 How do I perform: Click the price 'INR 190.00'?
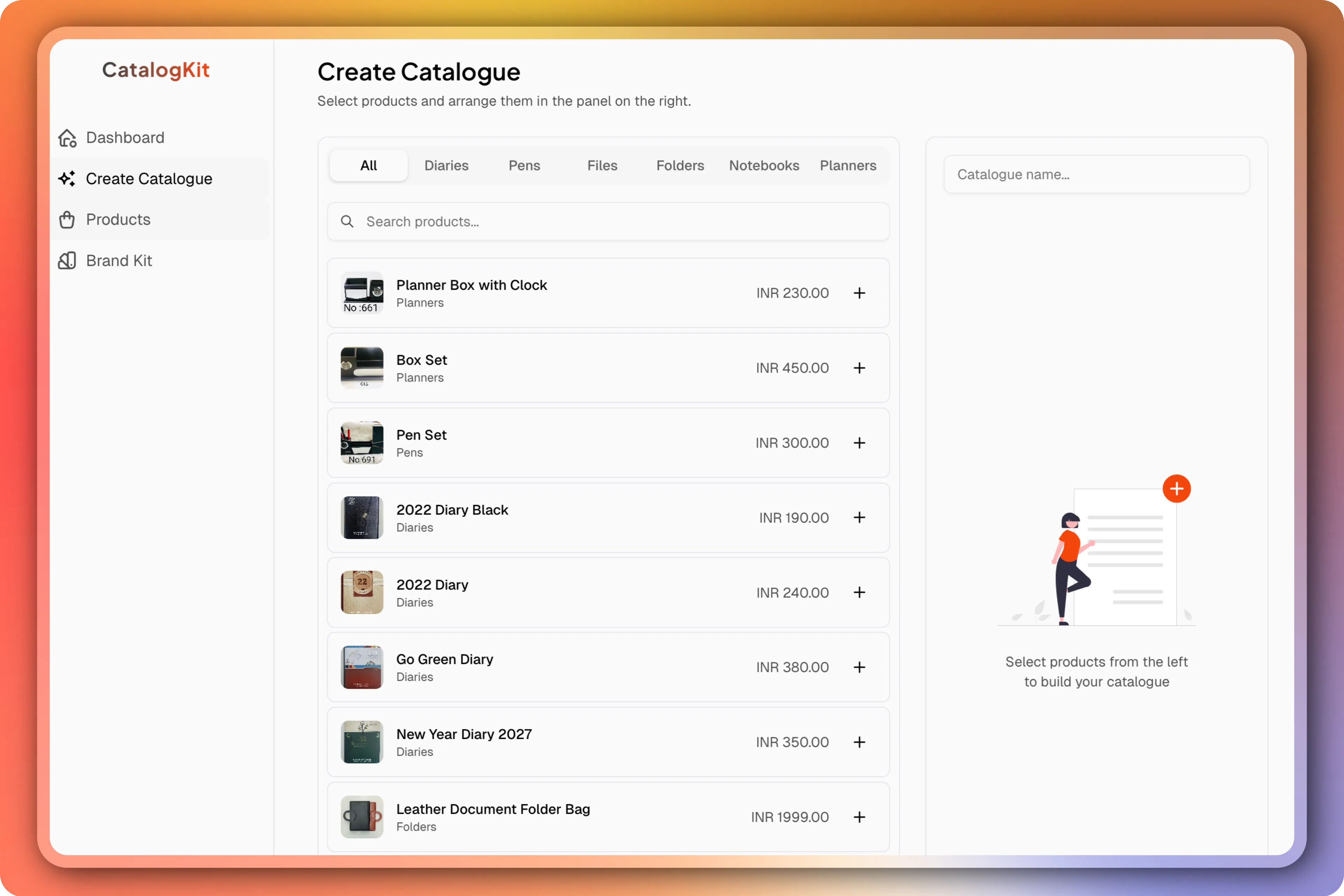pyautogui.click(x=794, y=518)
